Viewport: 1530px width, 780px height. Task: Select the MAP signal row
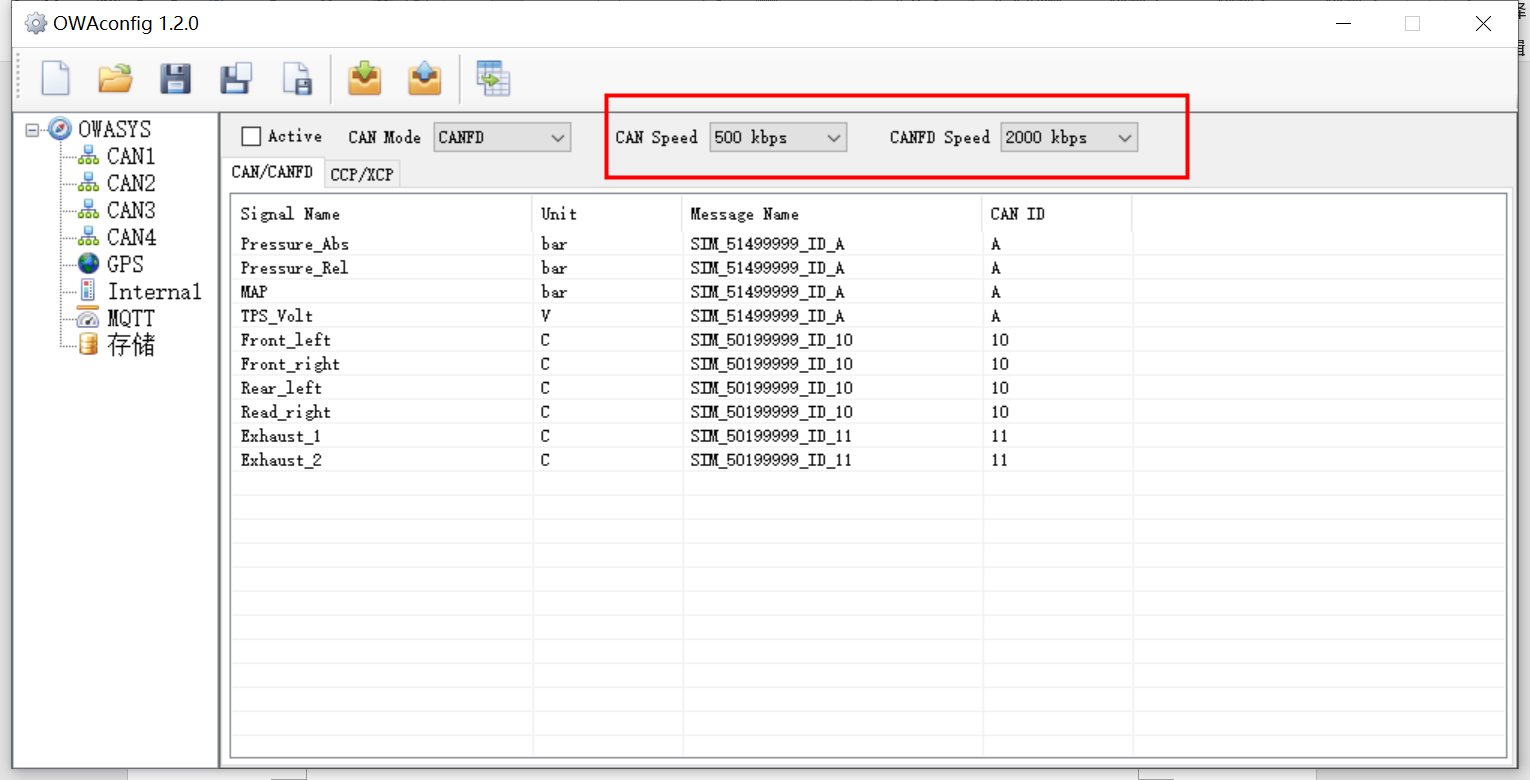[868, 292]
